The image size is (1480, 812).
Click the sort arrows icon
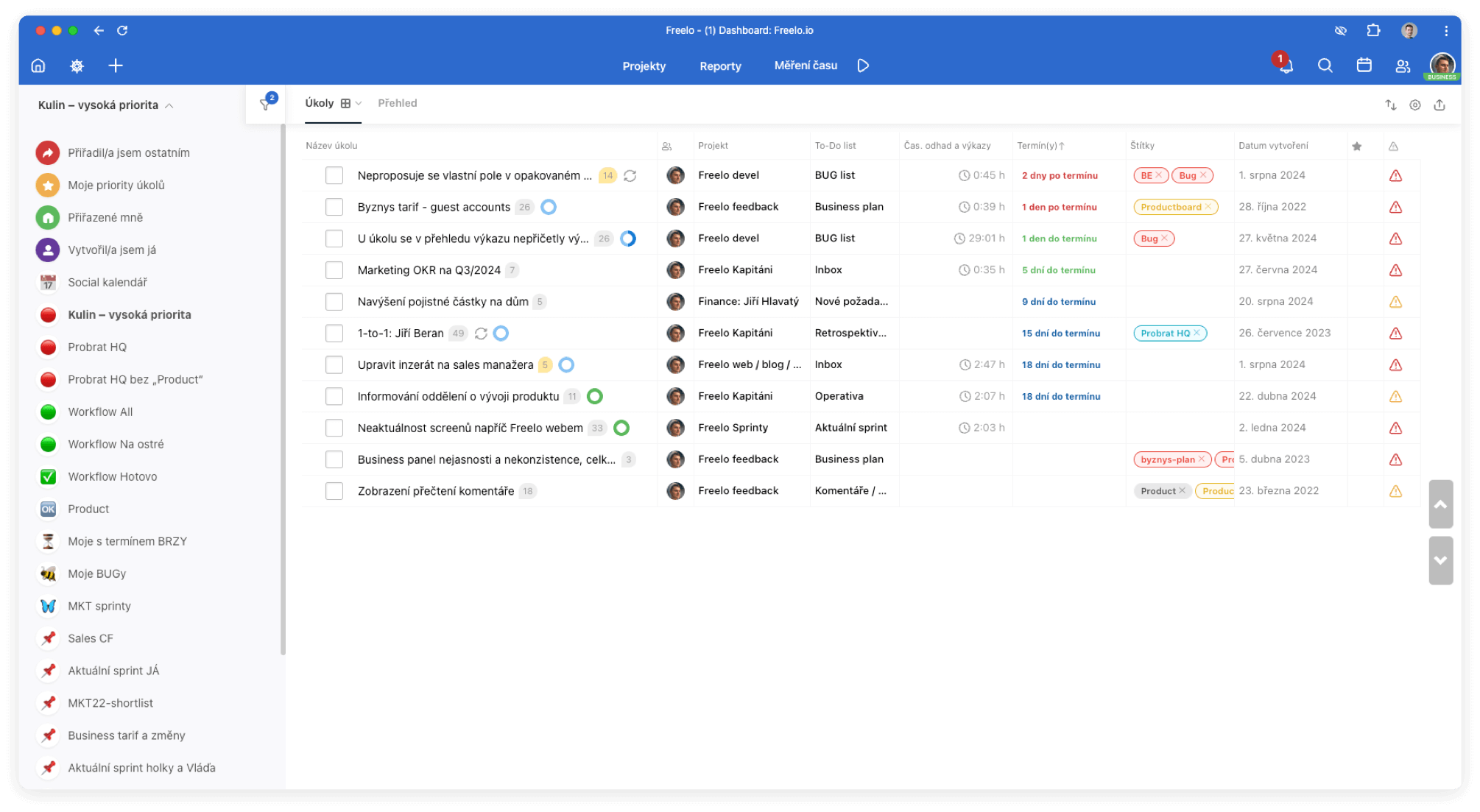click(1390, 105)
